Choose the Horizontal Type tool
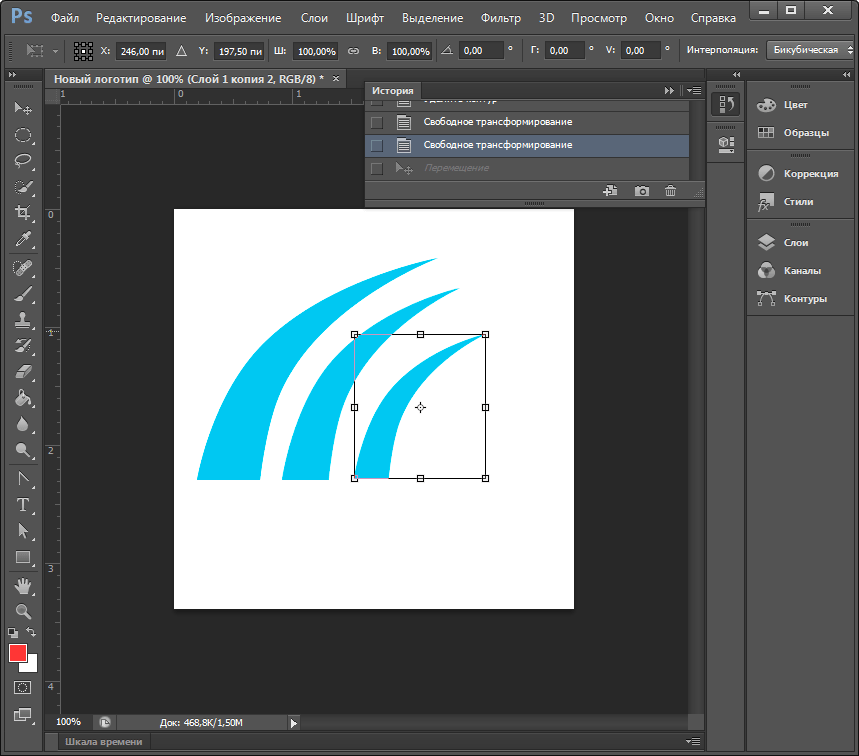 click(23, 505)
